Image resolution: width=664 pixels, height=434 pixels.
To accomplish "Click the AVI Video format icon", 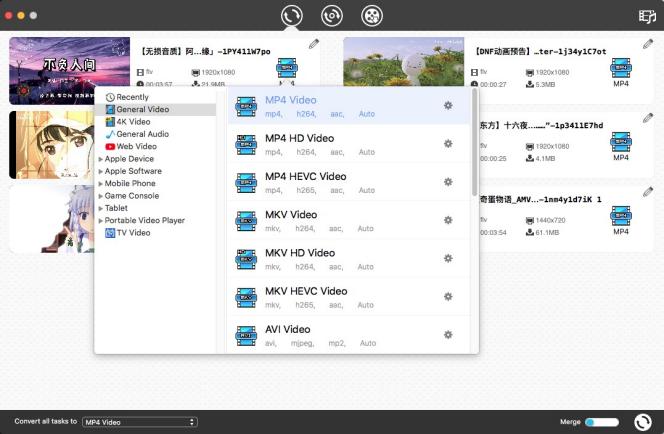I will [246, 336].
